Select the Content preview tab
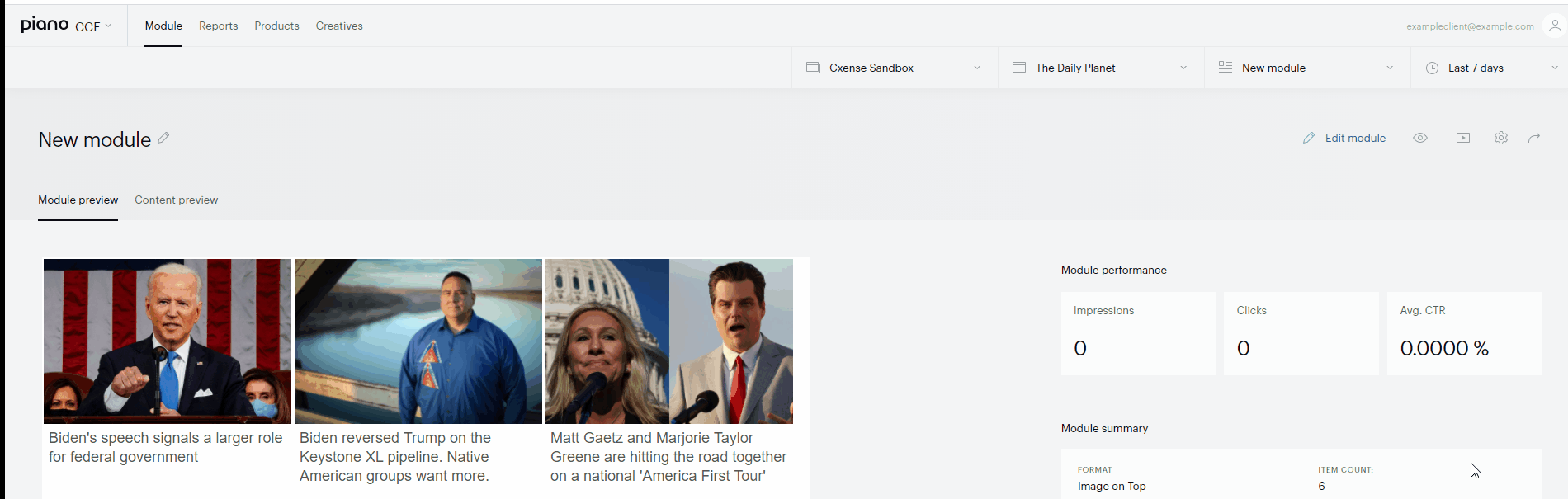Screen dimensions: 1568x499 (x=176, y=200)
